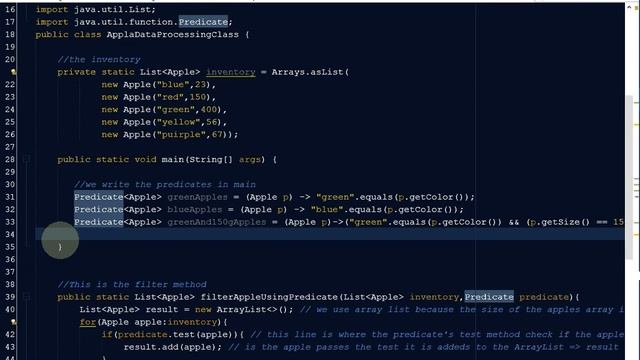640x360 pixels.
Task: Click new ArrayList<>() on line 40
Action: click(x=242, y=310)
